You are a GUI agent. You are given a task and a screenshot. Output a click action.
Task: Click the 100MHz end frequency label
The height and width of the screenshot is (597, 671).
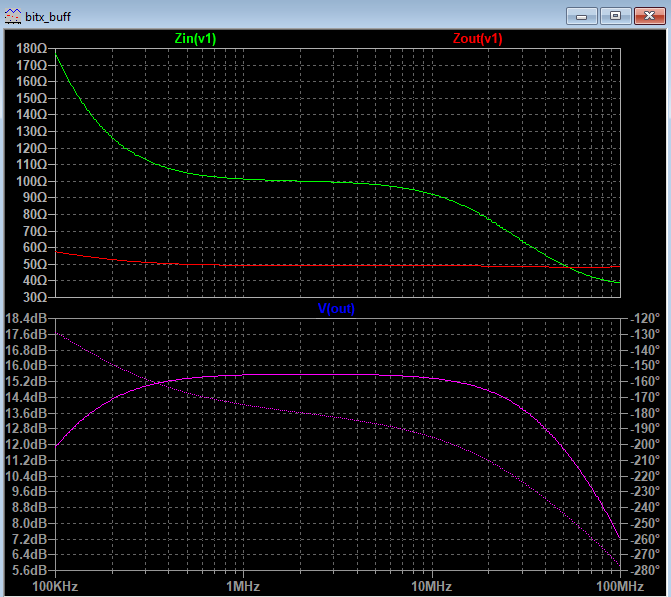point(620,584)
